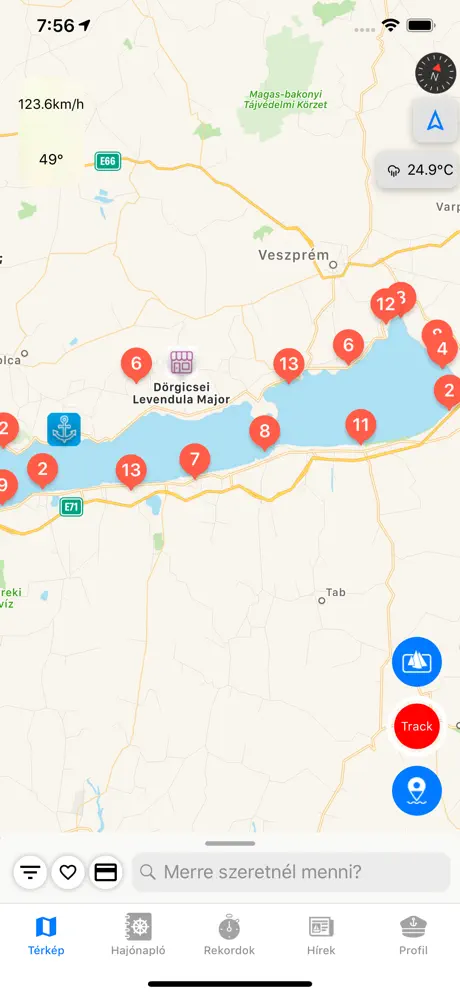
Task: Center map with location arrow button
Action: click(435, 121)
